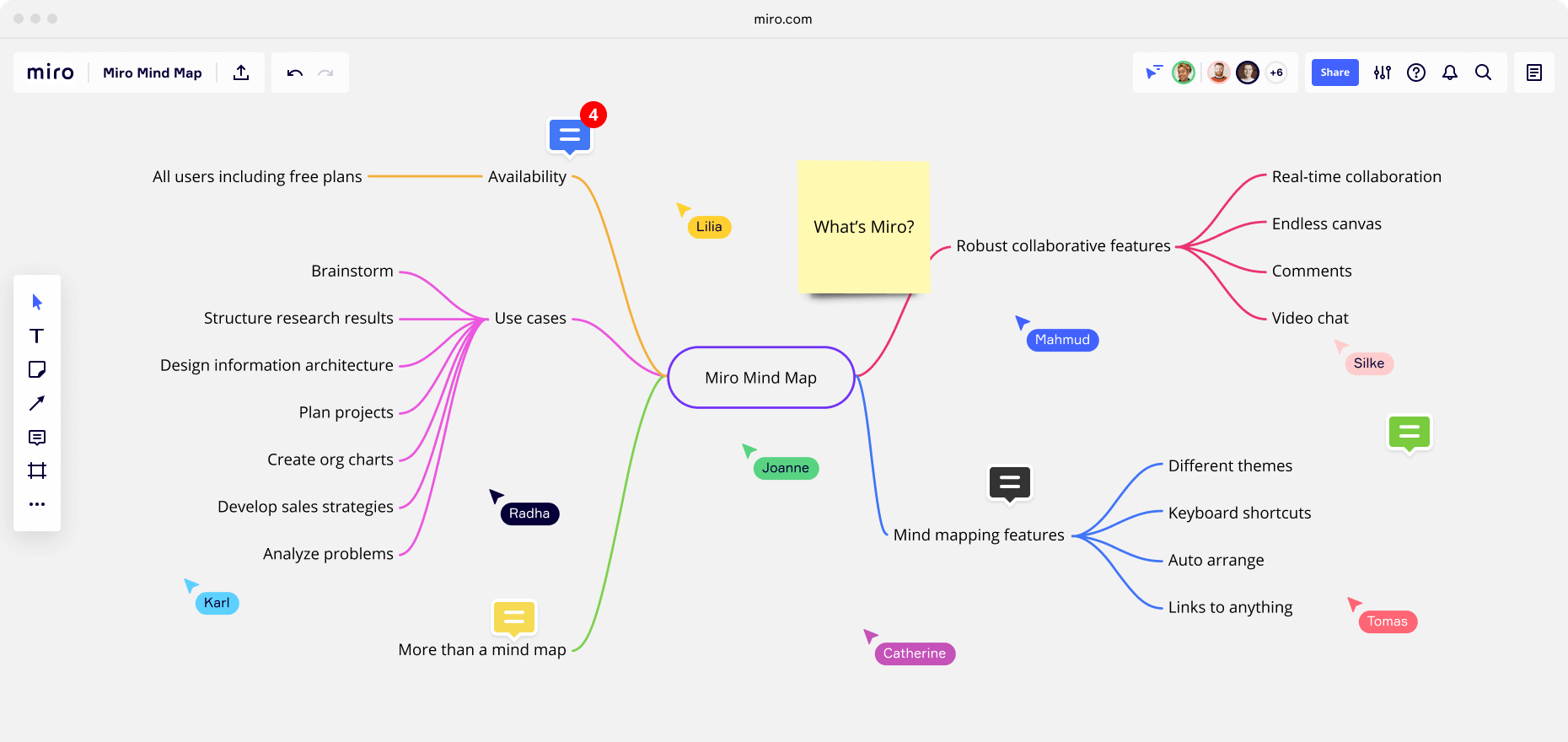Click the export board upload icon
Screen dimensions: 1568x742
(241, 73)
